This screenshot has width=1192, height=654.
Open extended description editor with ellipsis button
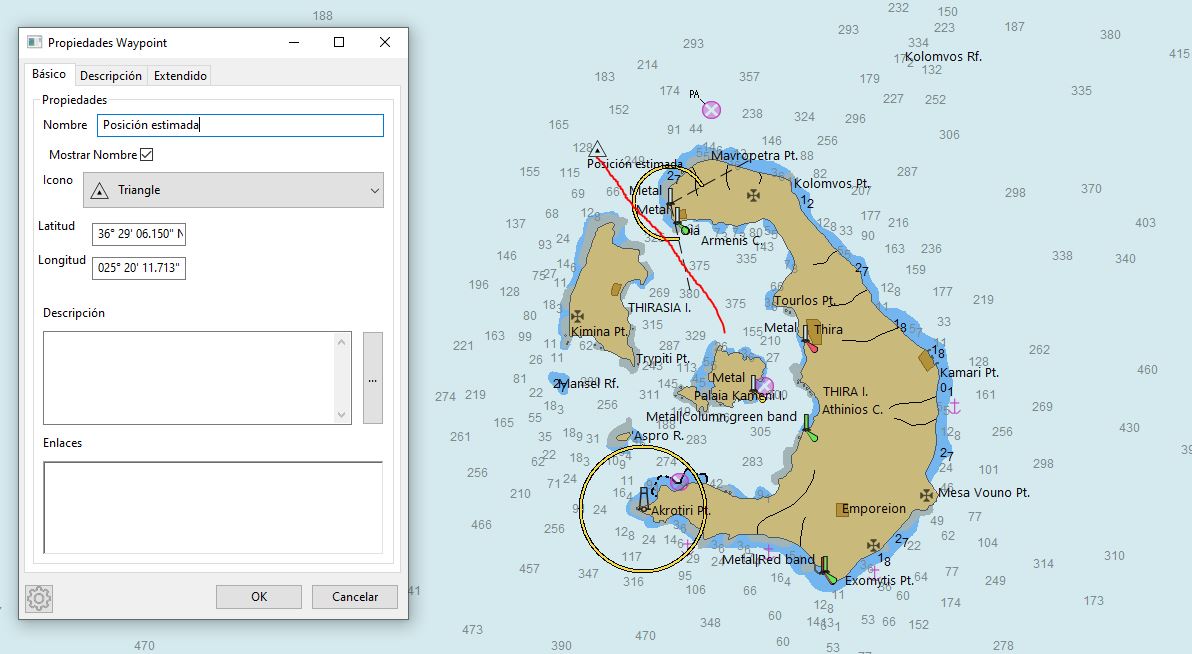tap(372, 379)
